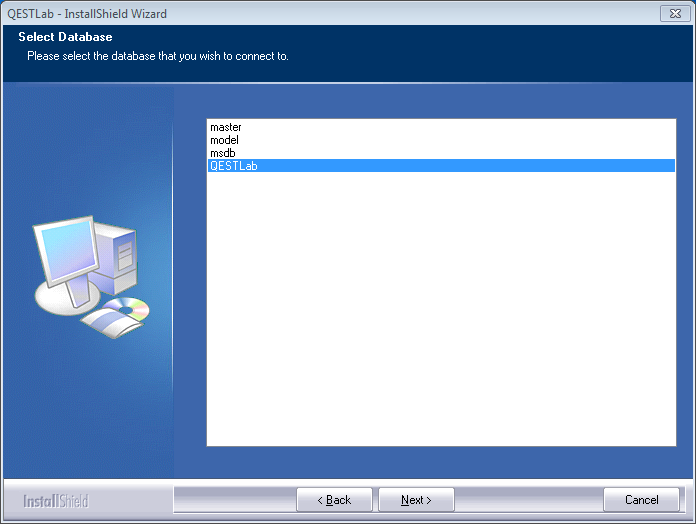Select the model database entry

[225, 141]
